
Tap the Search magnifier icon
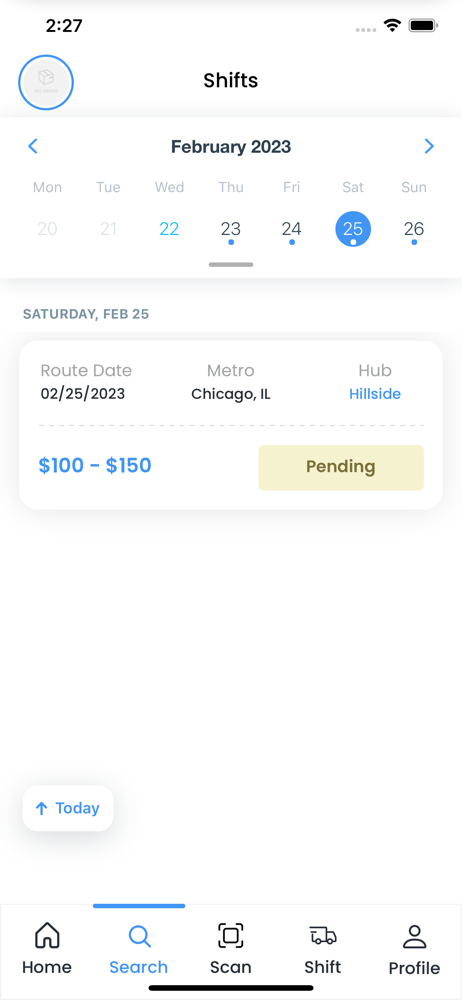139,936
